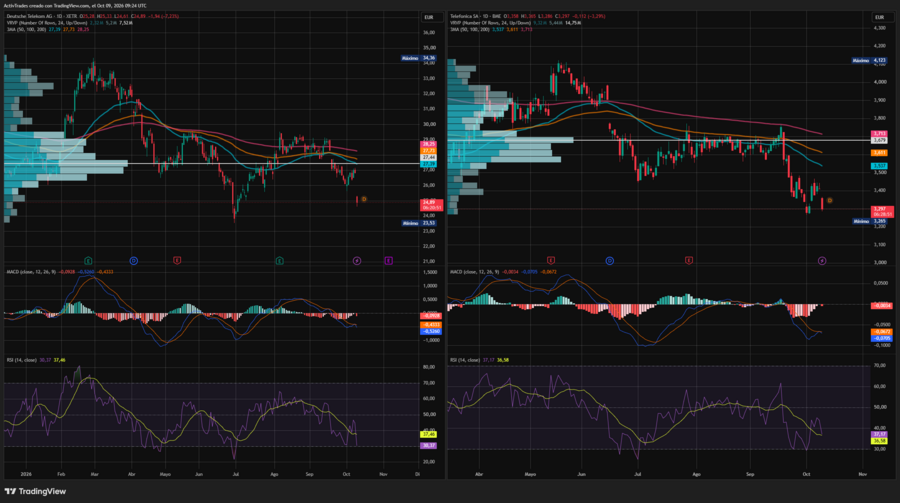Click the blue dividend marker on Deutsche Telekom chart
Image resolution: width=900 pixels, height=503 pixels.
tap(134, 261)
